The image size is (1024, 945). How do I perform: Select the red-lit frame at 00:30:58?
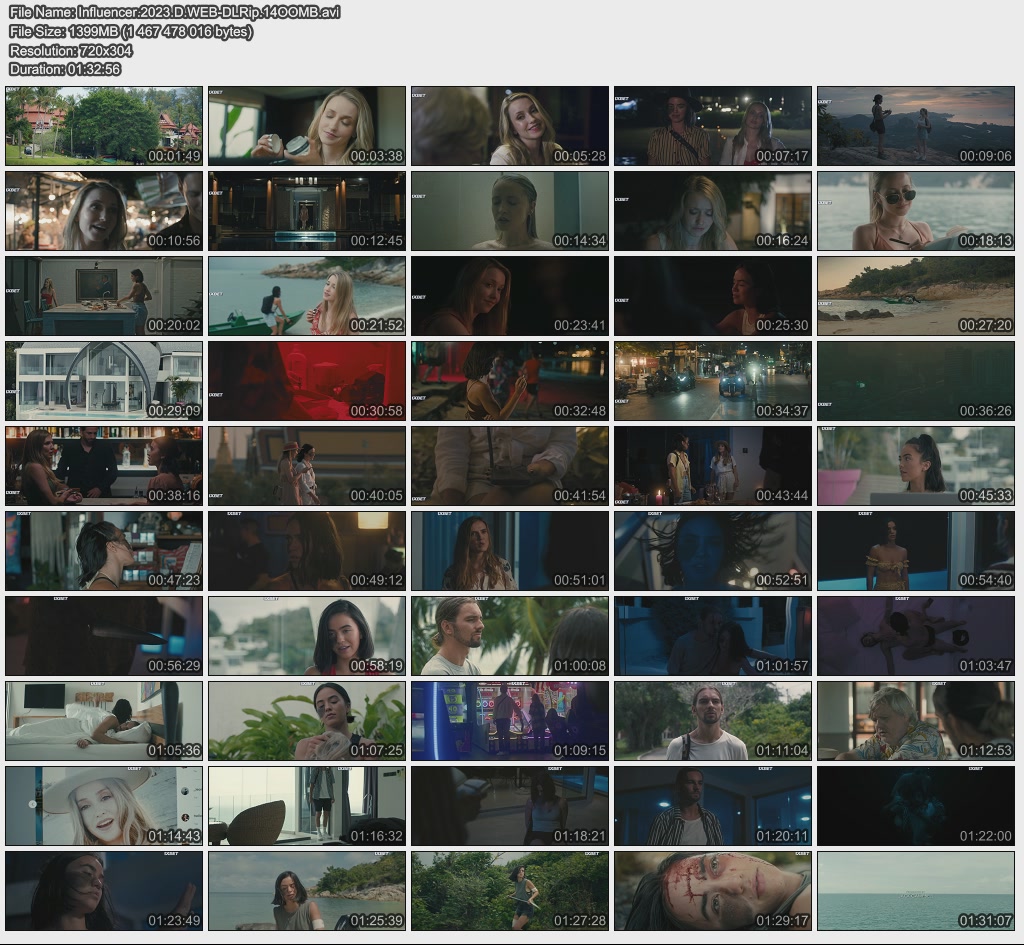[x=307, y=381]
